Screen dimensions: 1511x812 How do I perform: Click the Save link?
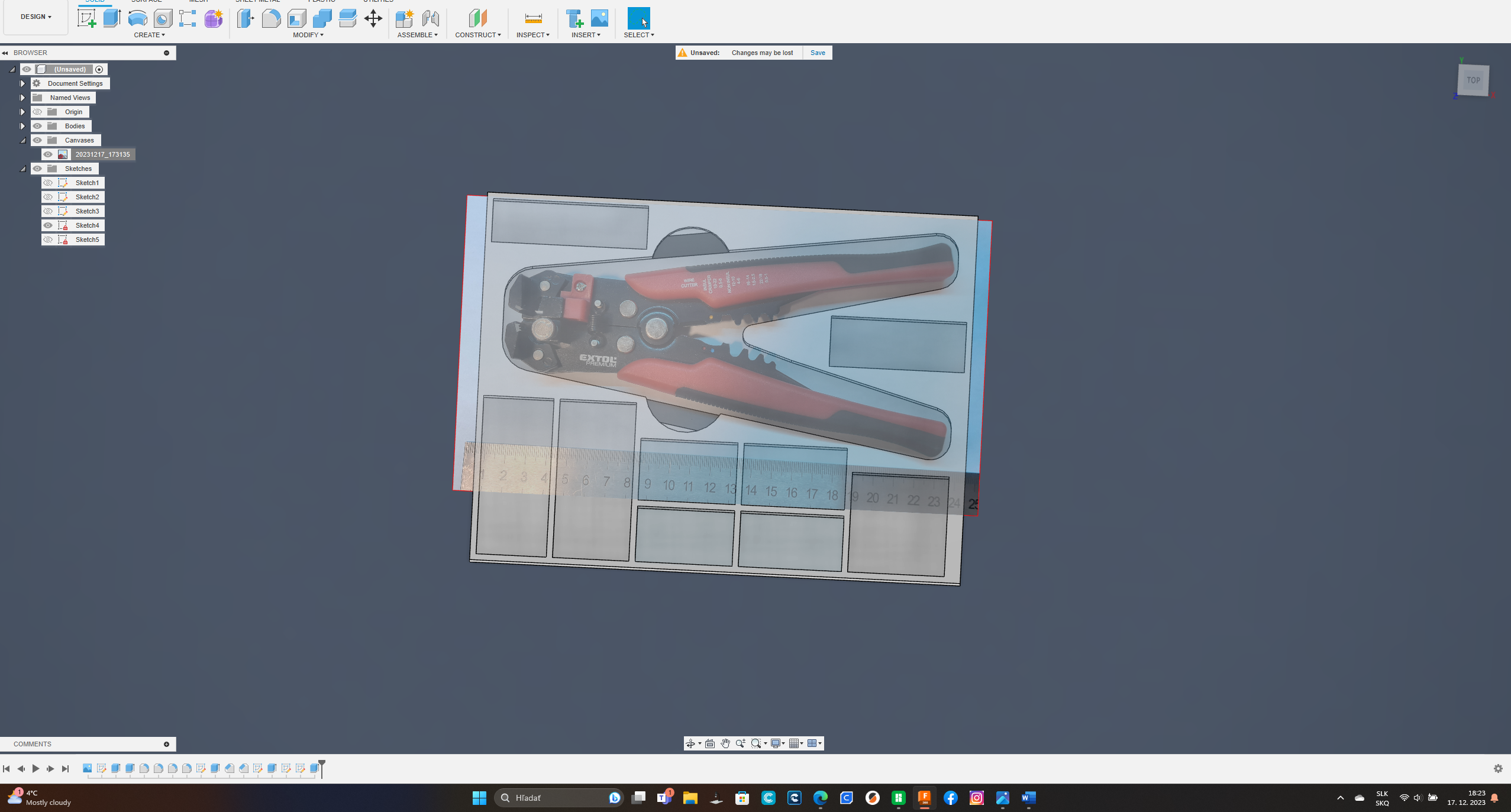click(x=818, y=53)
